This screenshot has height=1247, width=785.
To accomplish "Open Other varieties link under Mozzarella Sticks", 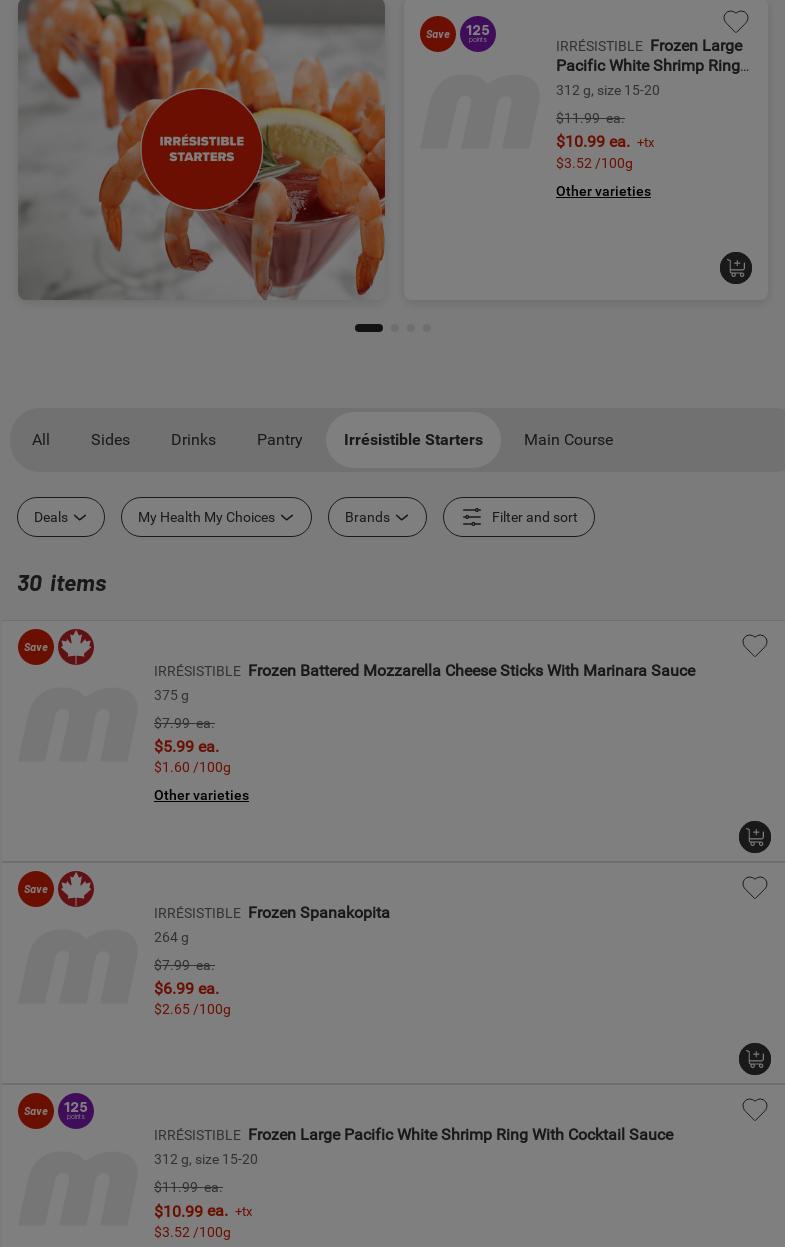I will pyautogui.click(x=201, y=795).
